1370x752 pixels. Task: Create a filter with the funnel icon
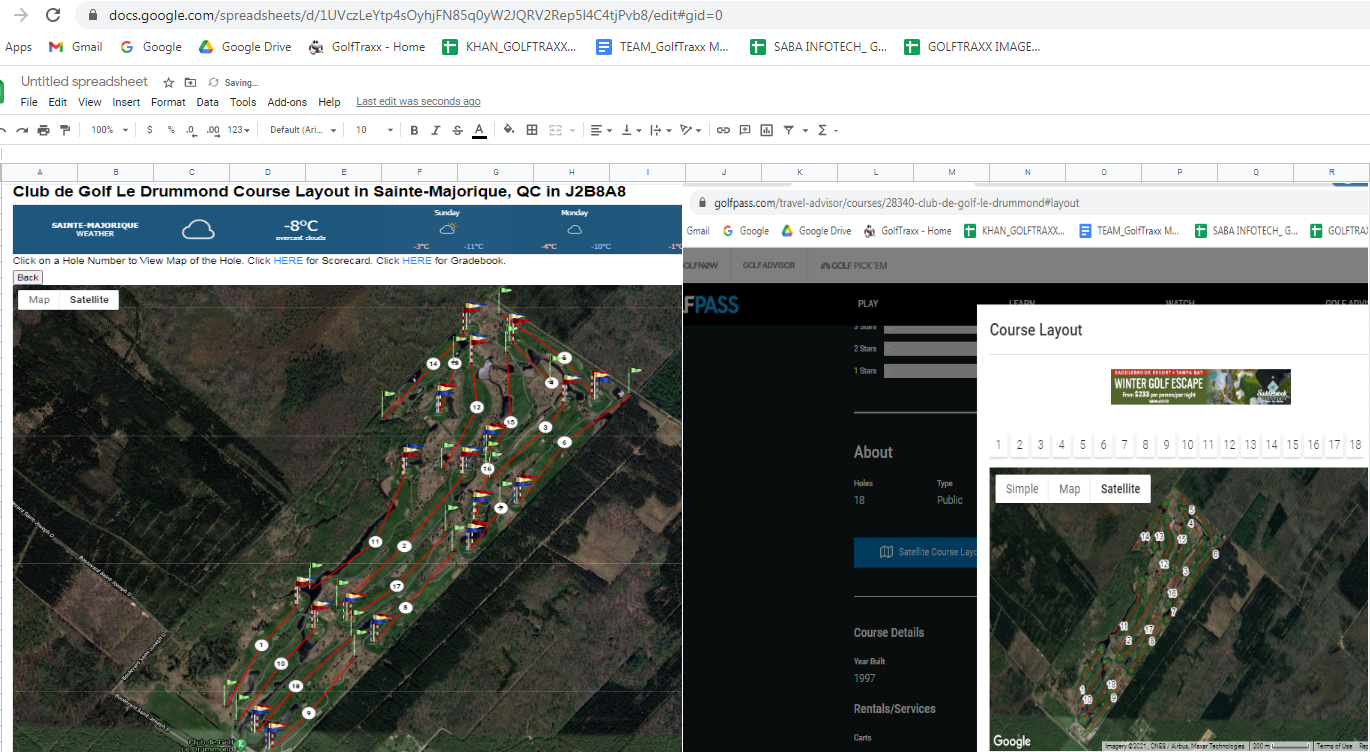point(789,130)
